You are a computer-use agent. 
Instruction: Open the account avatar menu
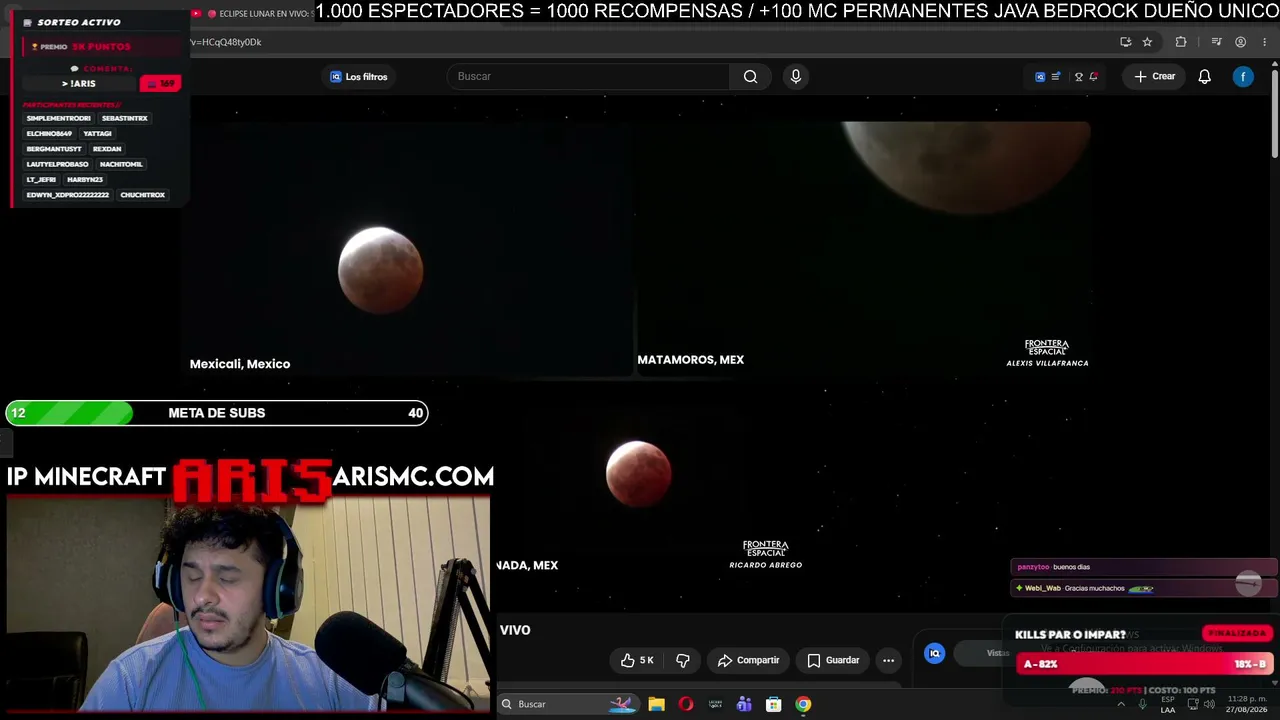point(1243,77)
